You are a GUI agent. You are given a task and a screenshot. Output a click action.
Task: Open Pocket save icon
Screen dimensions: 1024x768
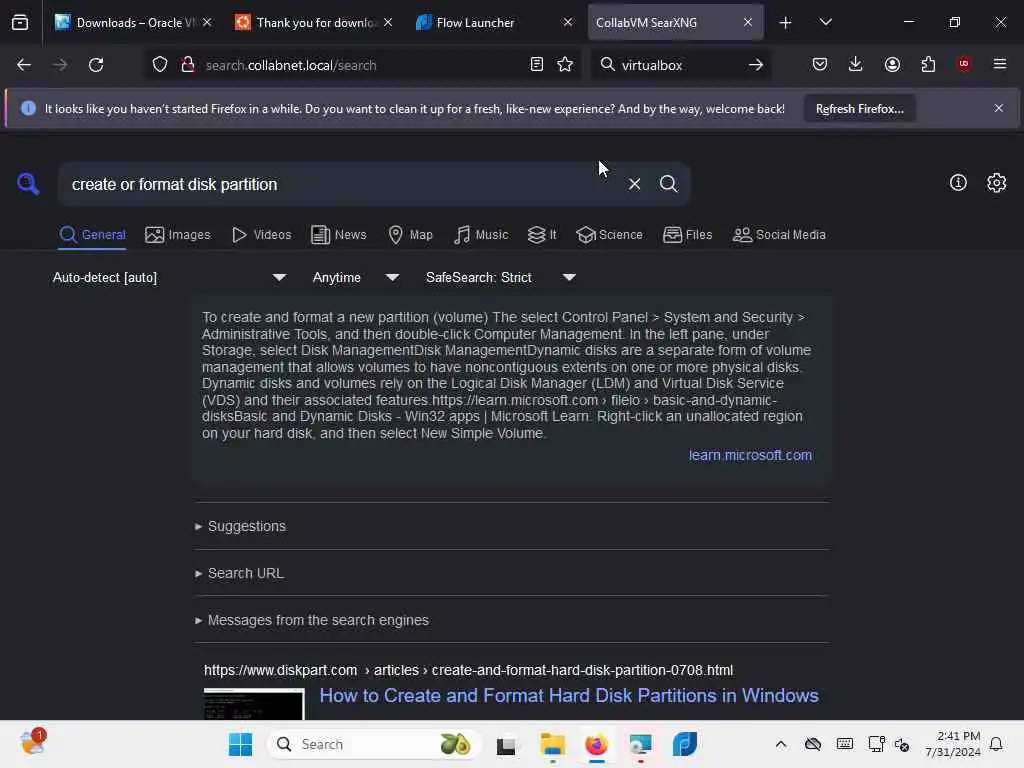(820, 64)
